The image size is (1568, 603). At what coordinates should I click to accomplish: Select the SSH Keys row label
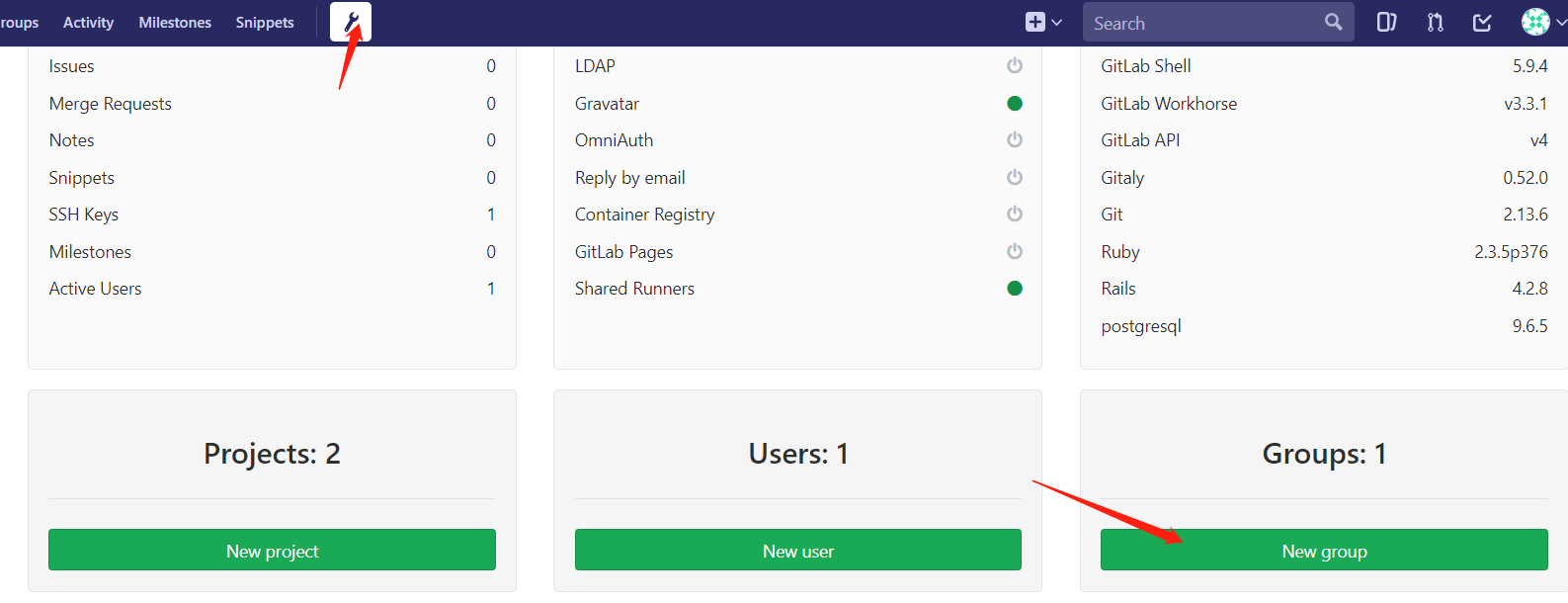[84, 215]
